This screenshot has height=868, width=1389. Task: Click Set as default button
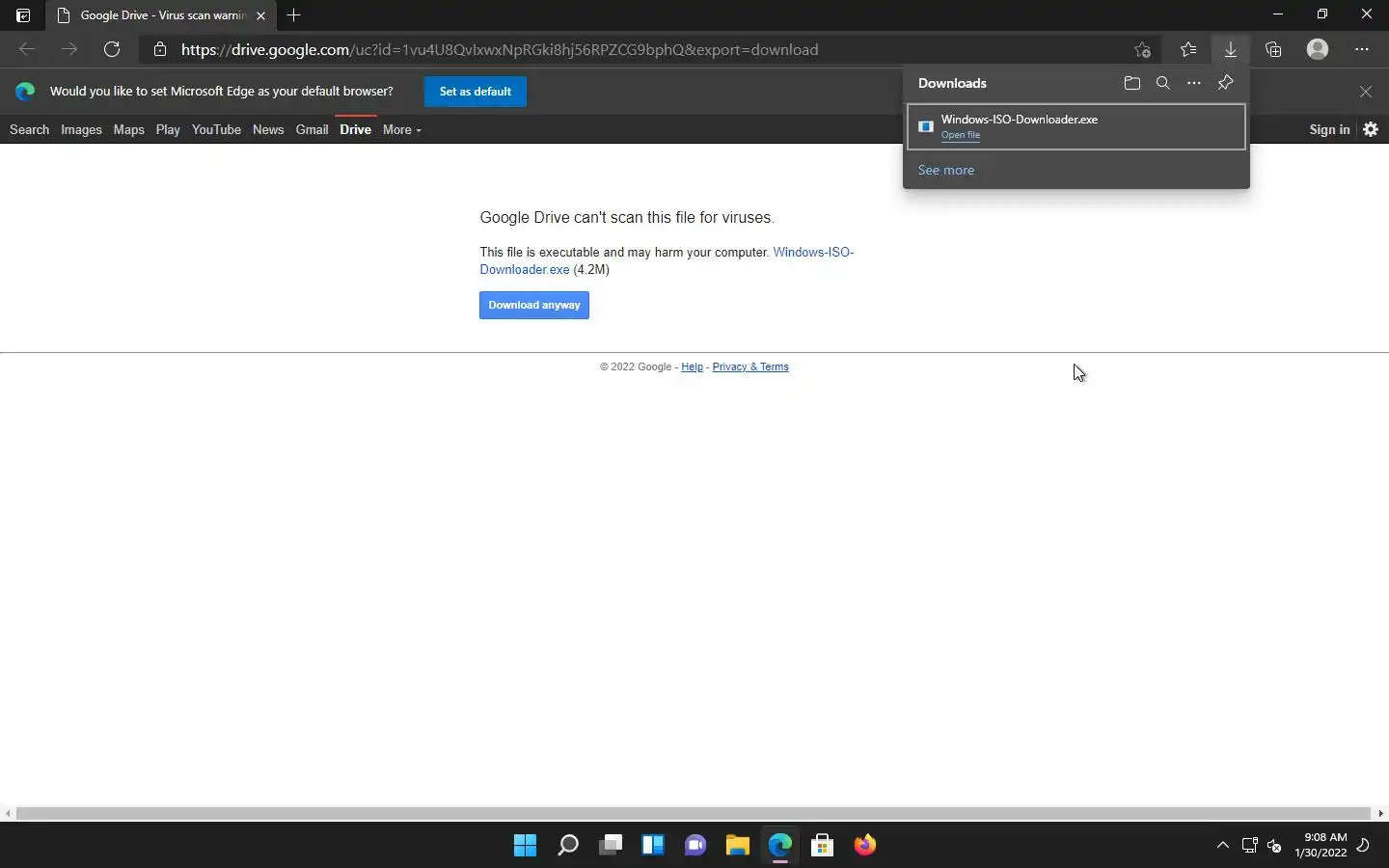pos(476,92)
